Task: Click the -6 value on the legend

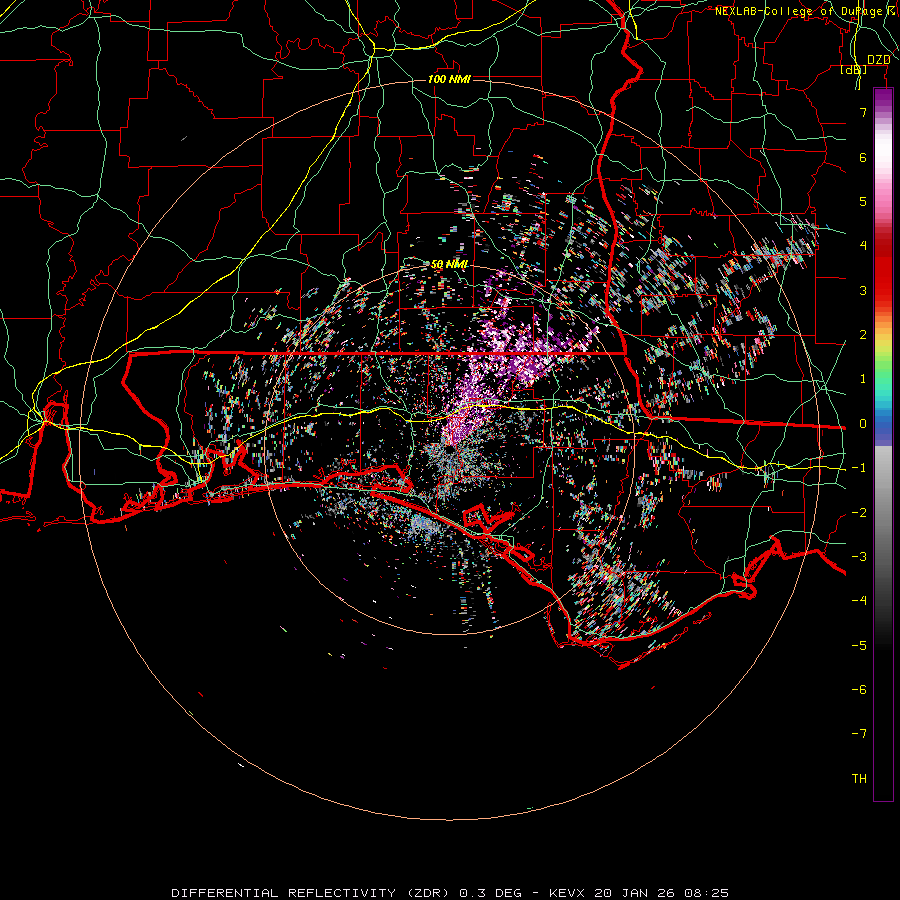Action: (859, 690)
